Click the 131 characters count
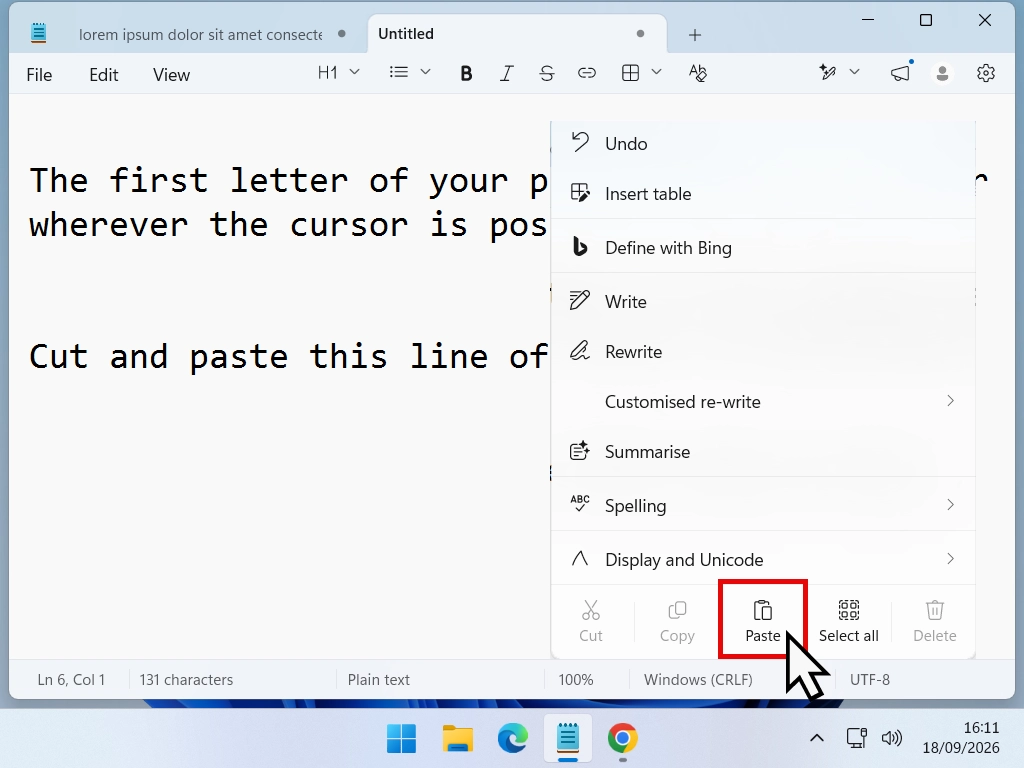Screen dimensions: 1024x768 186,680
